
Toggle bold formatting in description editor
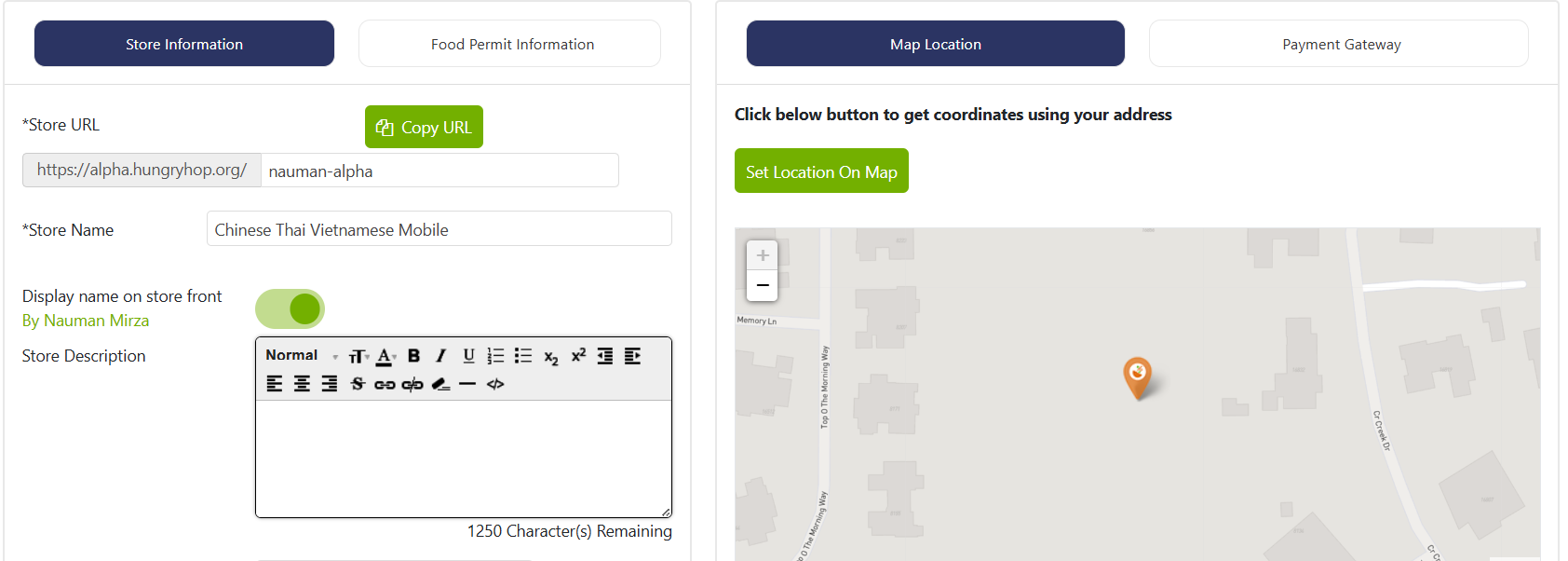tap(414, 356)
